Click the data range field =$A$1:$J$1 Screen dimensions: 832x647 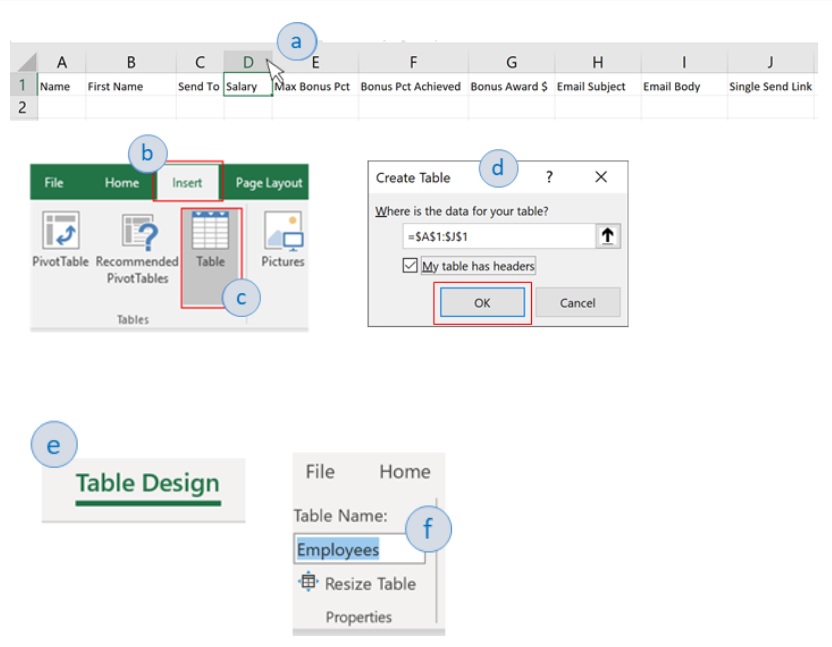(499, 236)
